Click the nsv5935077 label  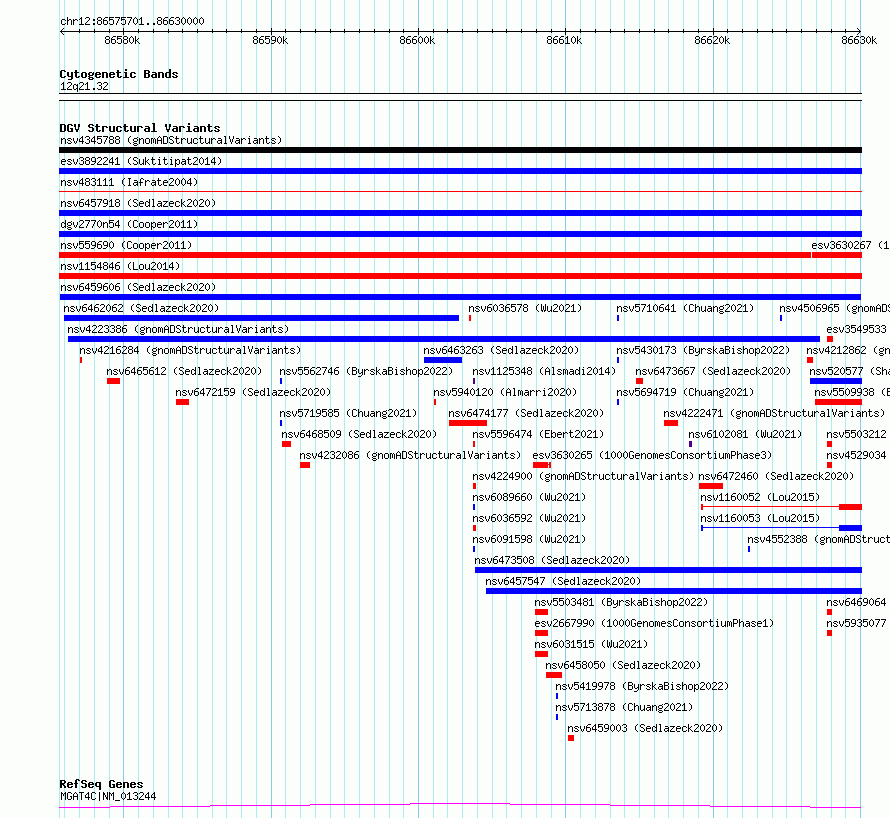tap(856, 623)
